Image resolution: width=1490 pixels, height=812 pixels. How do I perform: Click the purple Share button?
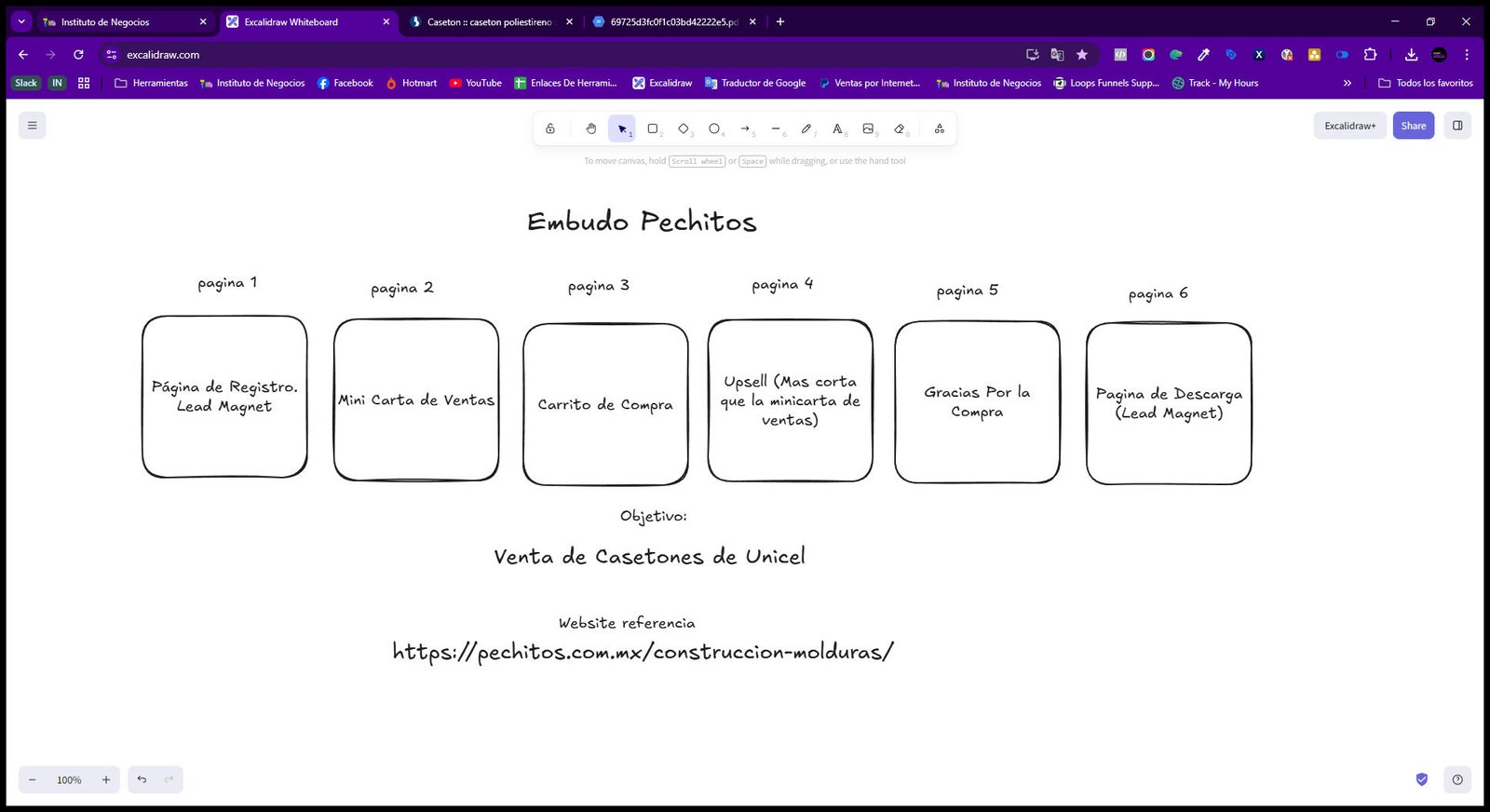1414,126
